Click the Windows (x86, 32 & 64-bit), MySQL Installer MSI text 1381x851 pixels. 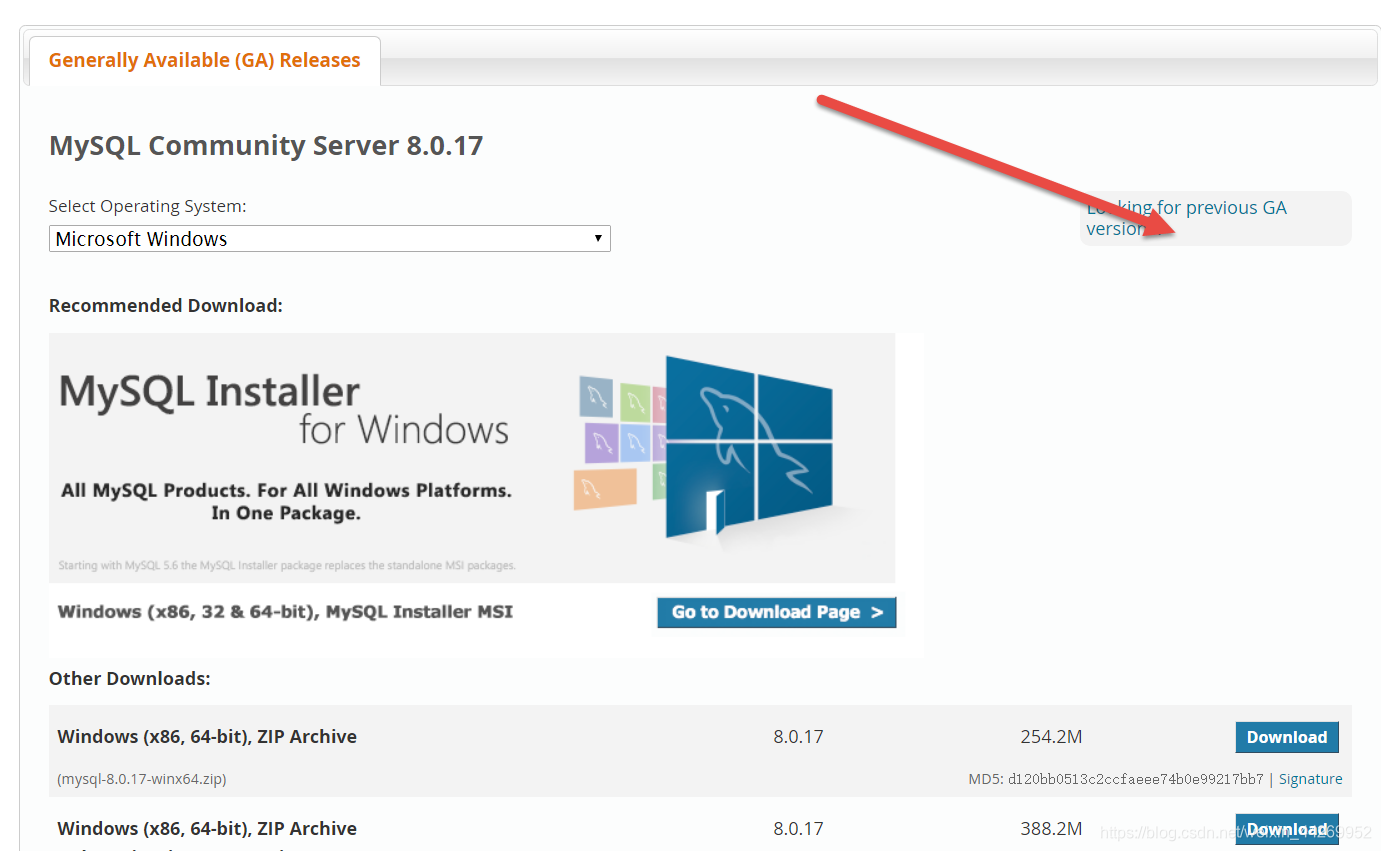click(285, 612)
